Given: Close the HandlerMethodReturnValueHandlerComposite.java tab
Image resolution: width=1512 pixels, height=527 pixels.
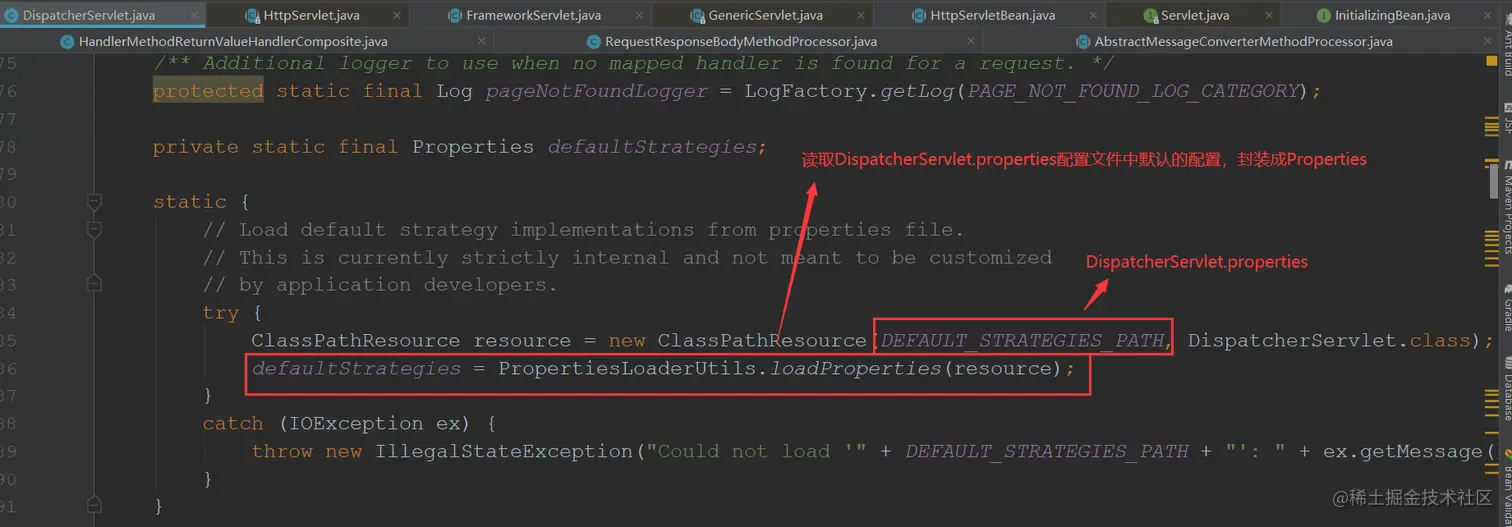Looking at the screenshot, I should (x=482, y=42).
